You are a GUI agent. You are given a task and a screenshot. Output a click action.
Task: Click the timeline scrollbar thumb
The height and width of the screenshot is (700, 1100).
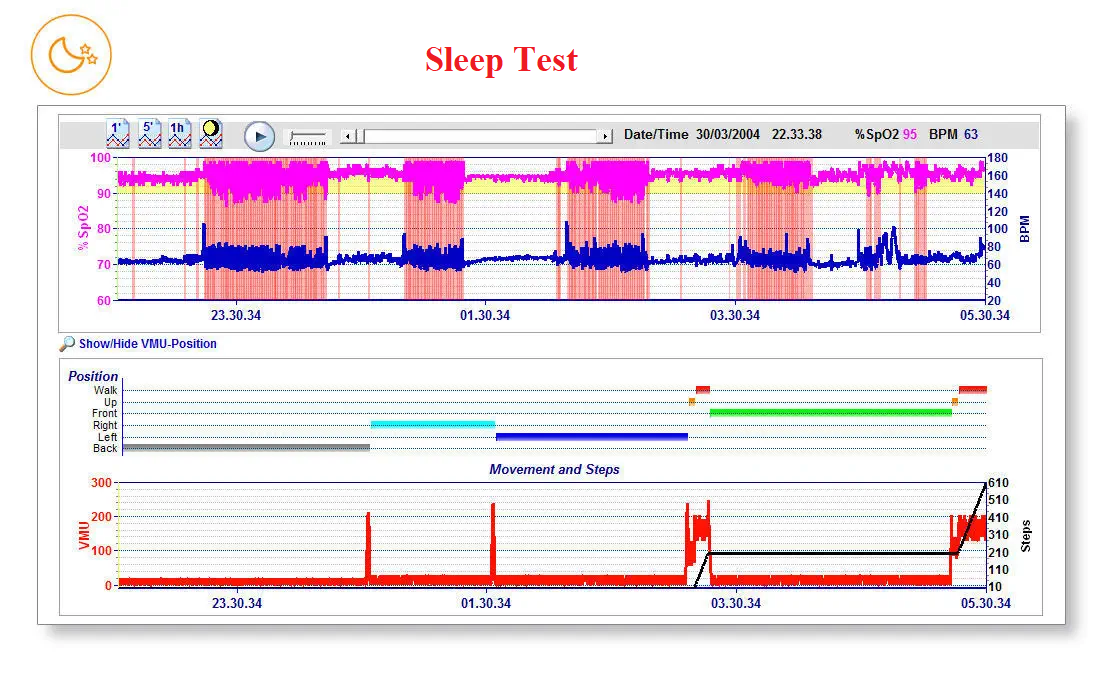click(x=362, y=136)
